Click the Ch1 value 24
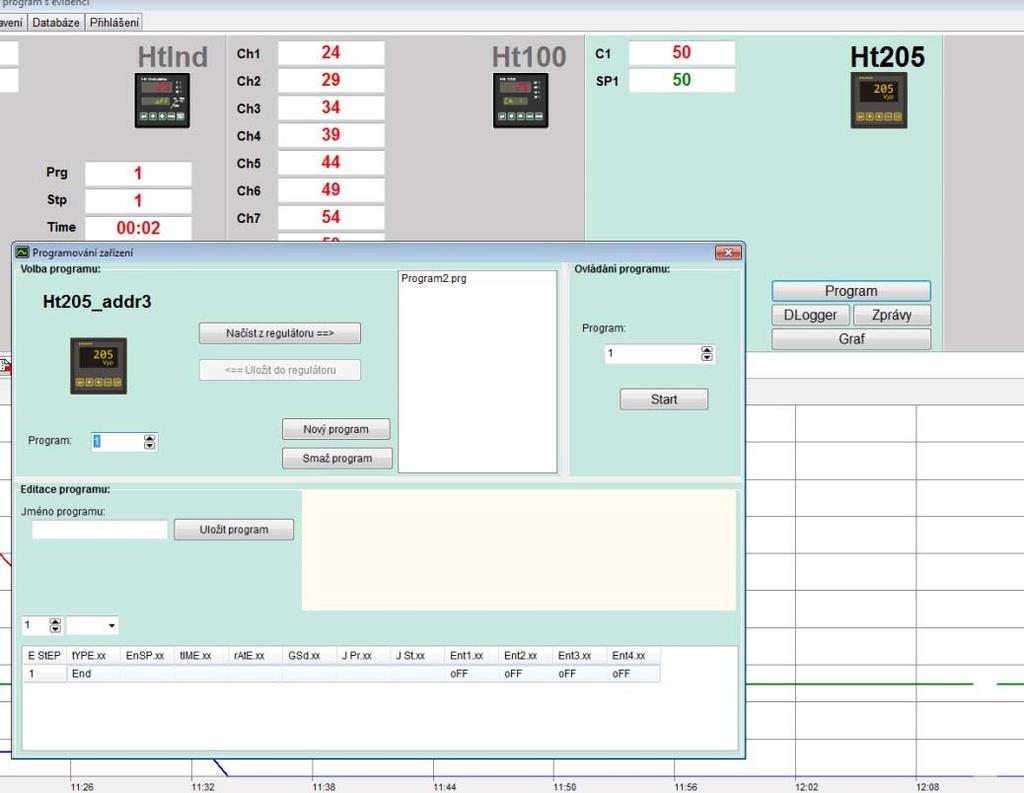The height and width of the screenshot is (793, 1024). (x=331, y=53)
